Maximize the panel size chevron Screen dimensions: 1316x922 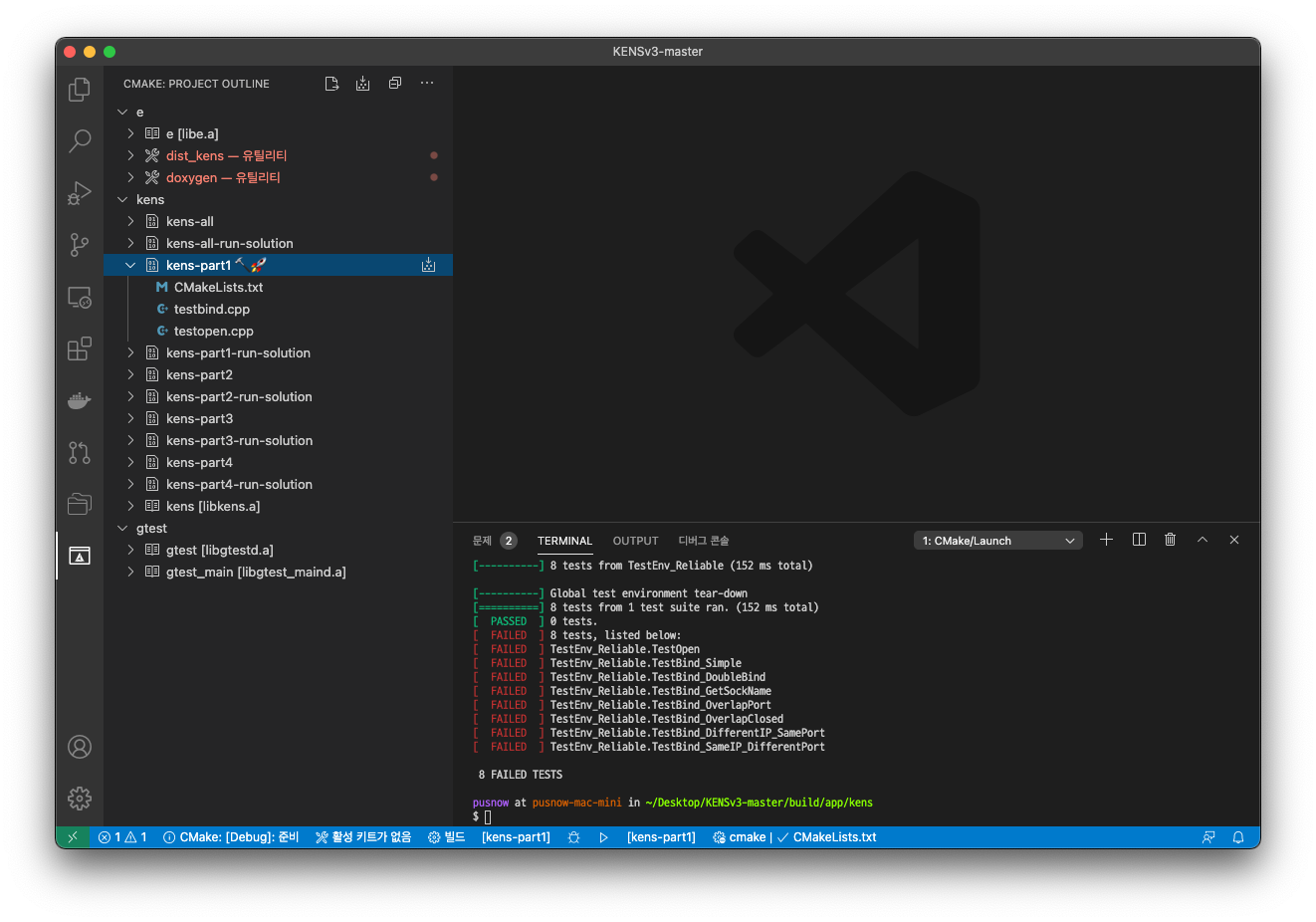point(1203,540)
